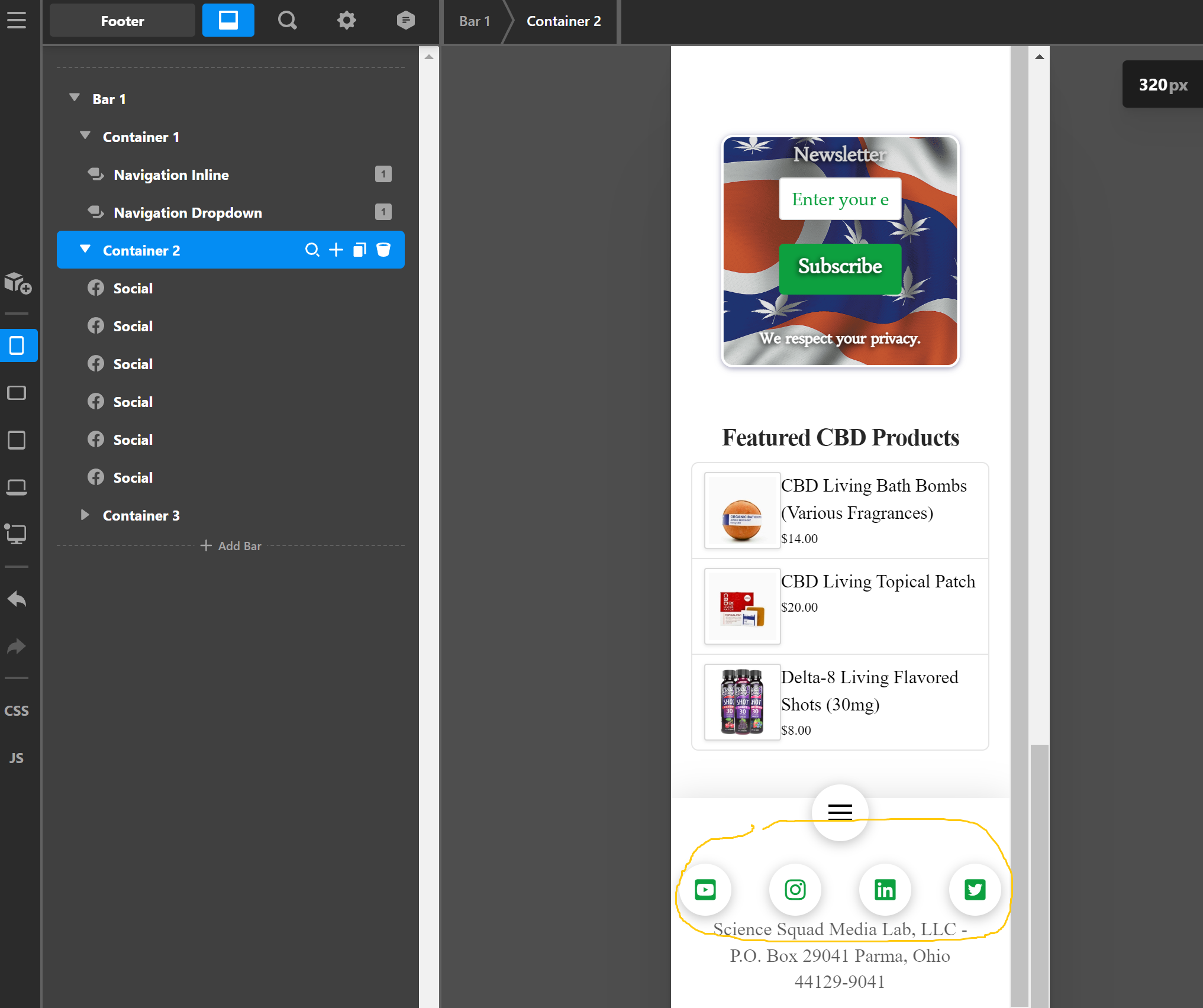Viewport: 1203px width, 1008px height.
Task: Duplicate Container 2 with copy icon
Action: 359,250
